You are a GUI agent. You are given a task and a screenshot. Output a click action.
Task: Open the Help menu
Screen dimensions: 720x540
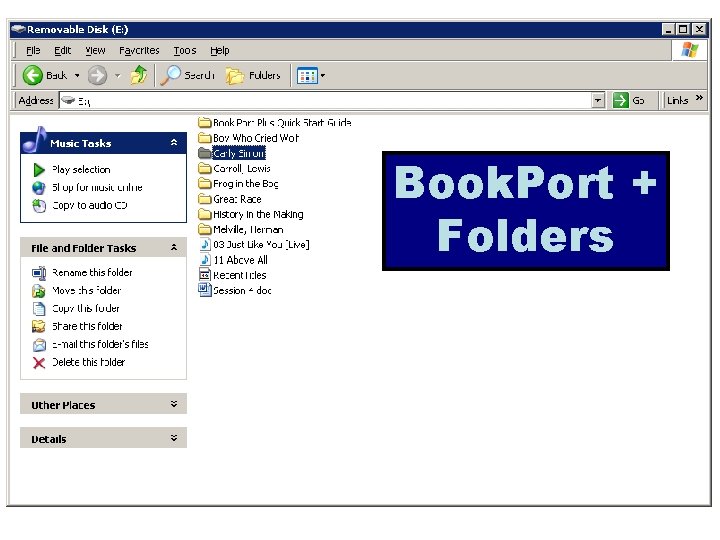tap(219, 51)
